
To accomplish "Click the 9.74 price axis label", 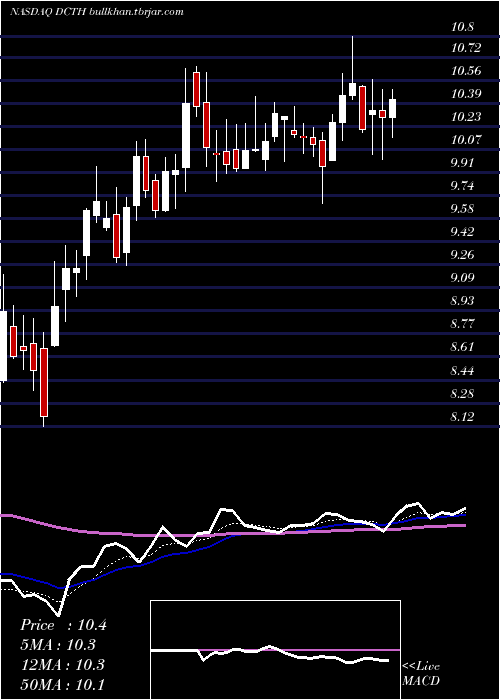I will click(x=462, y=185).
